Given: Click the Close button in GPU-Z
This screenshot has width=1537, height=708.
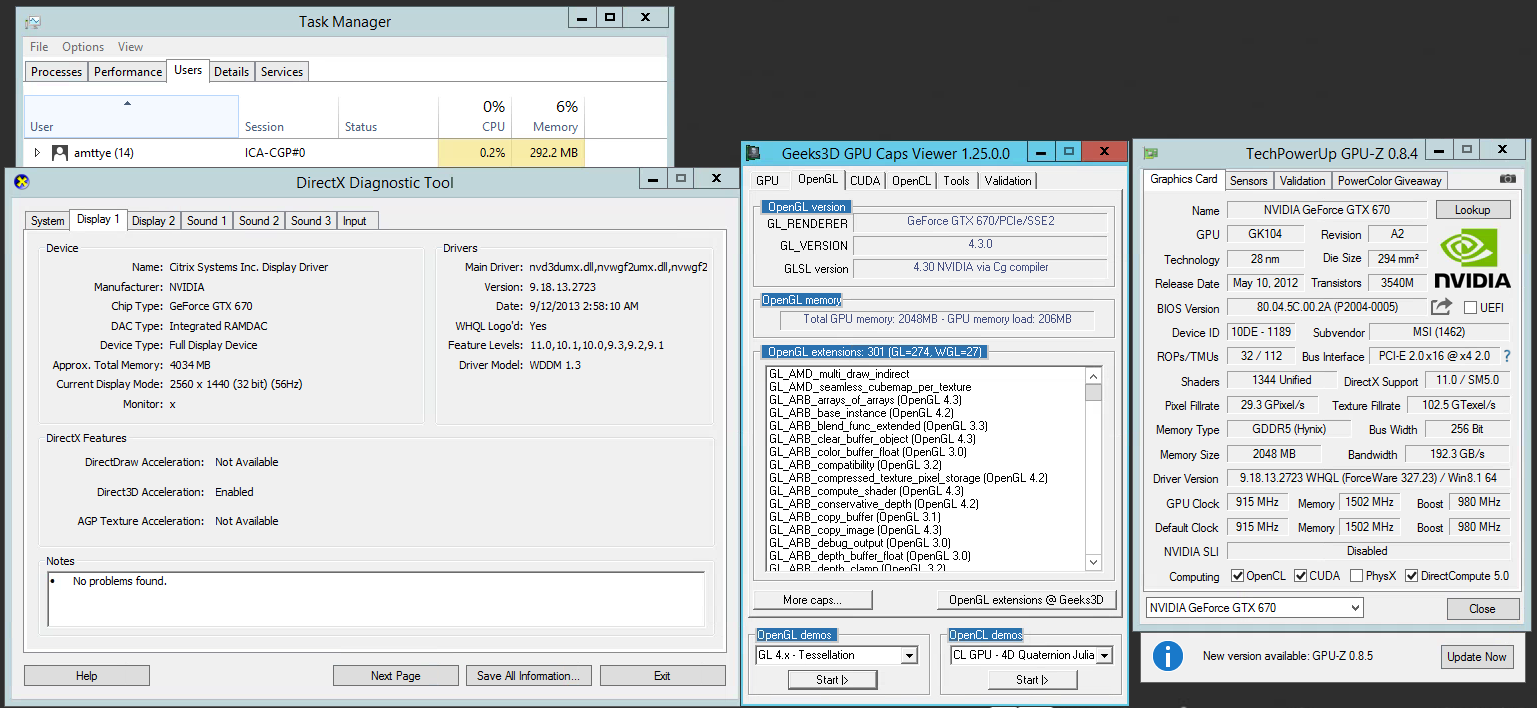Looking at the screenshot, I should (x=1482, y=609).
